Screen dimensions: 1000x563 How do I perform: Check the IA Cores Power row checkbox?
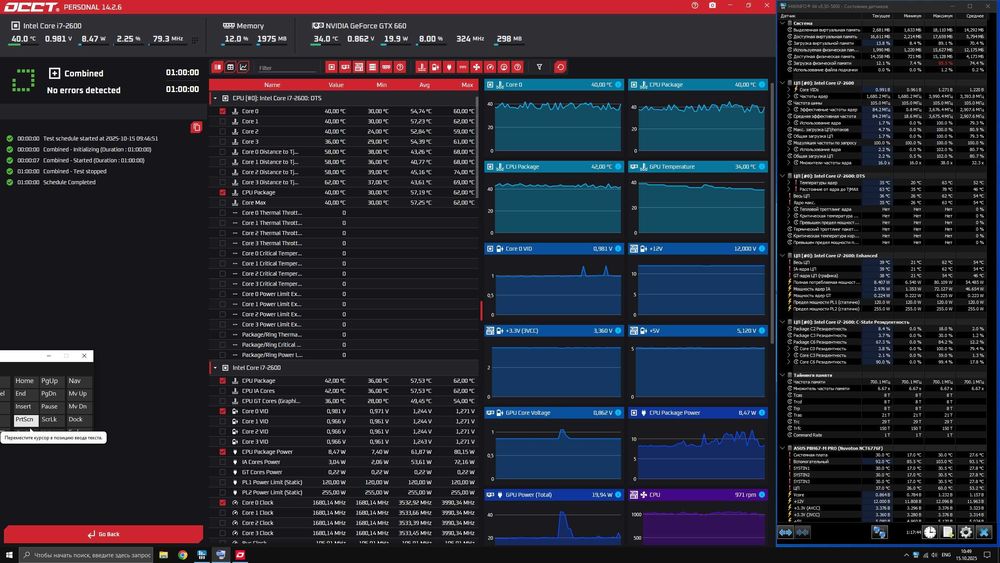(223, 462)
